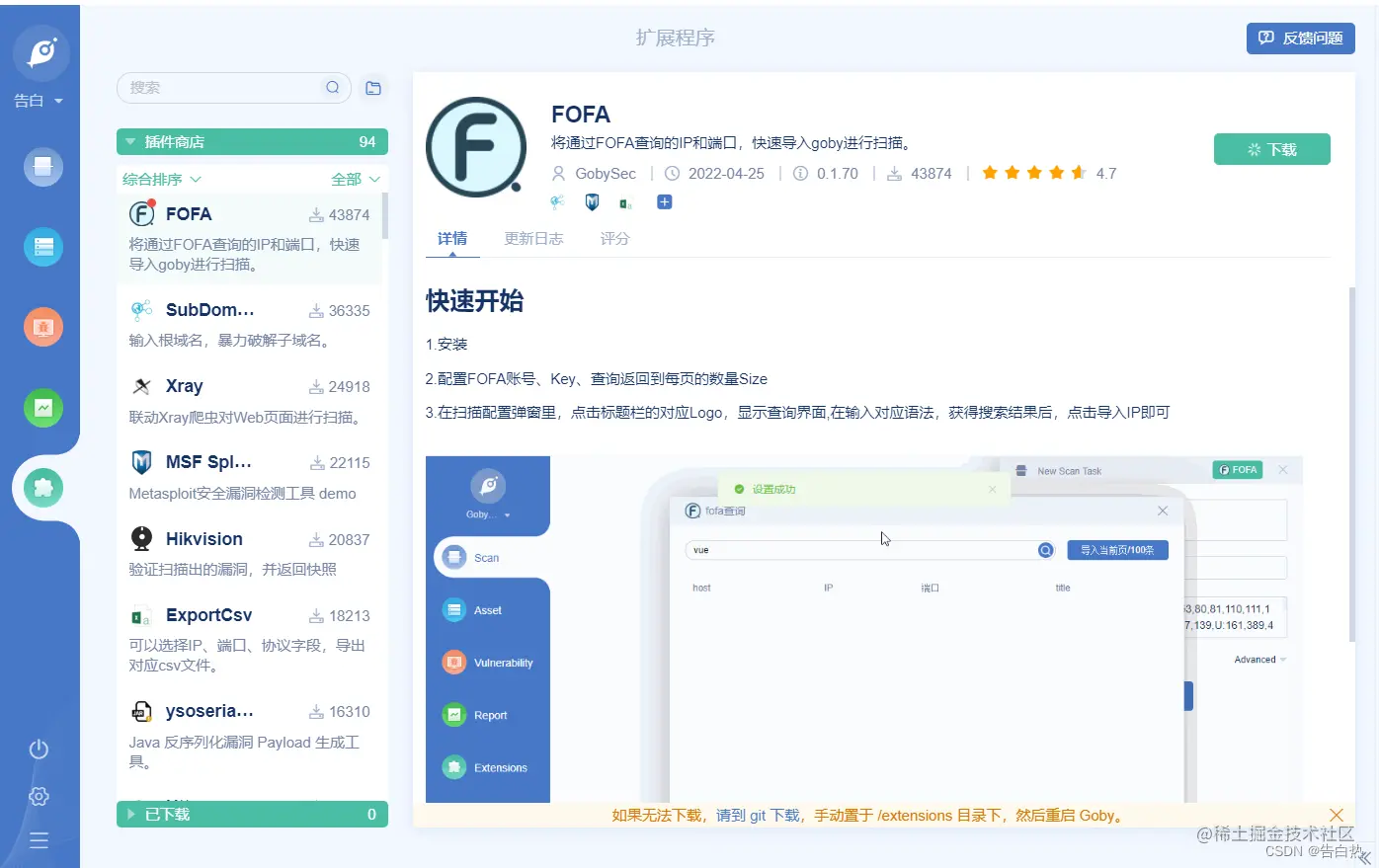Click the FOFA plugin icon in list

142,212
